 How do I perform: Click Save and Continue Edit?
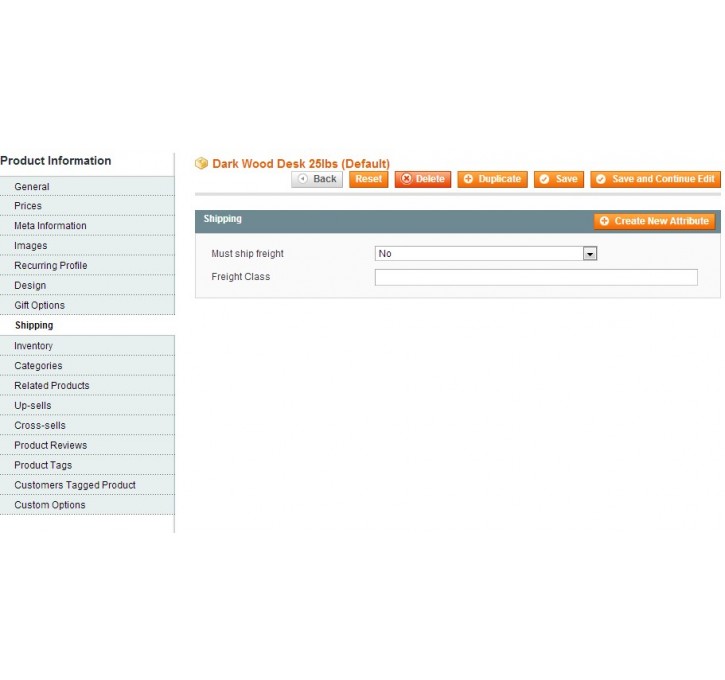pyautogui.click(x=655, y=179)
